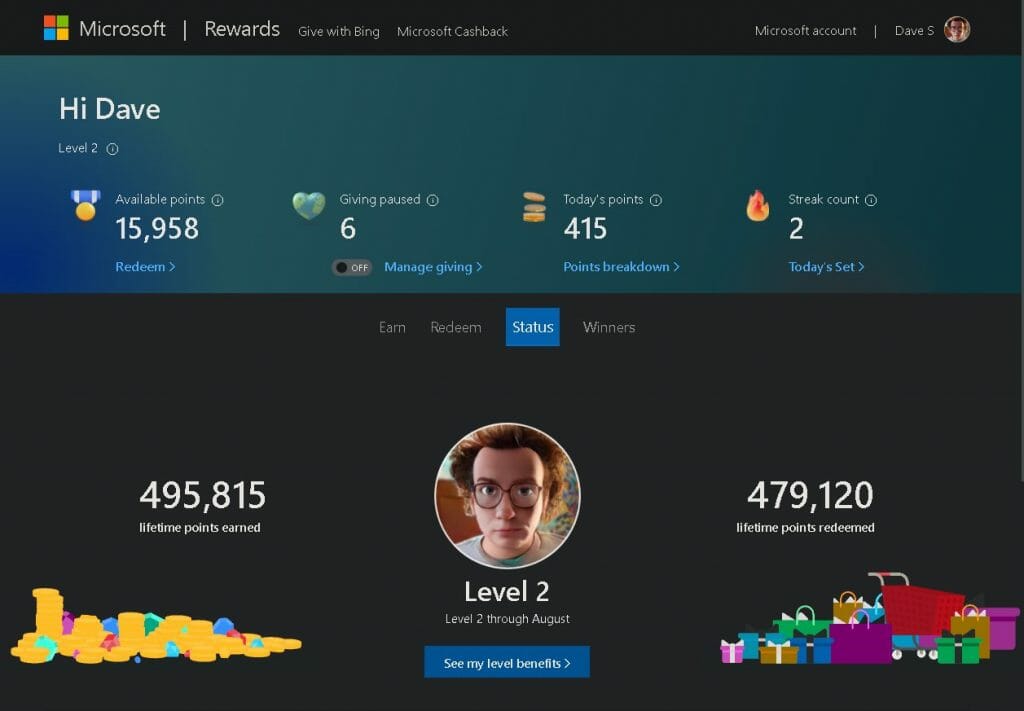Open Microsoft Cashback in top navigation
The width and height of the screenshot is (1024, 711).
point(452,31)
